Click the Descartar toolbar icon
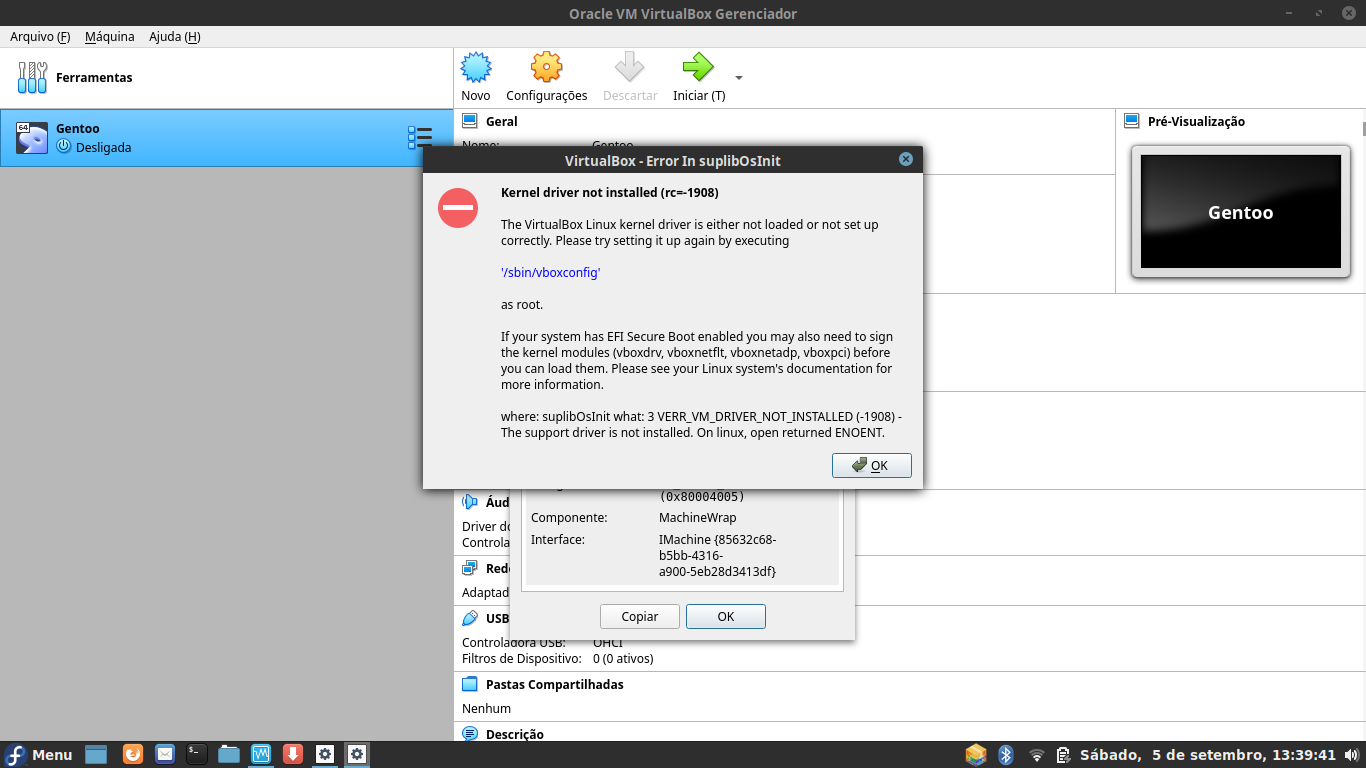The image size is (1366, 768). pyautogui.click(x=630, y=68)
